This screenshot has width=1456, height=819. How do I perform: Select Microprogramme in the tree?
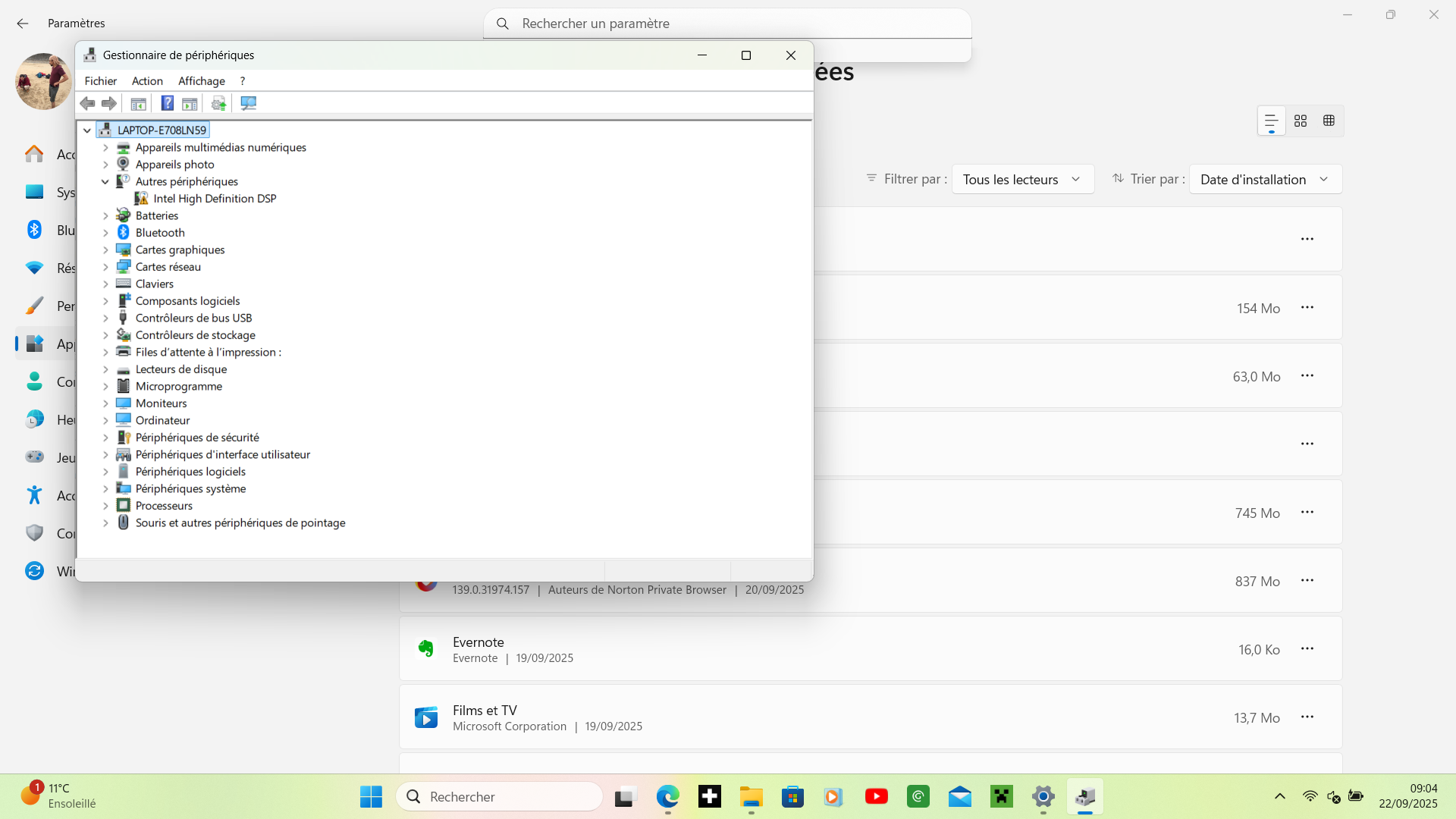[x=179, y=387]
